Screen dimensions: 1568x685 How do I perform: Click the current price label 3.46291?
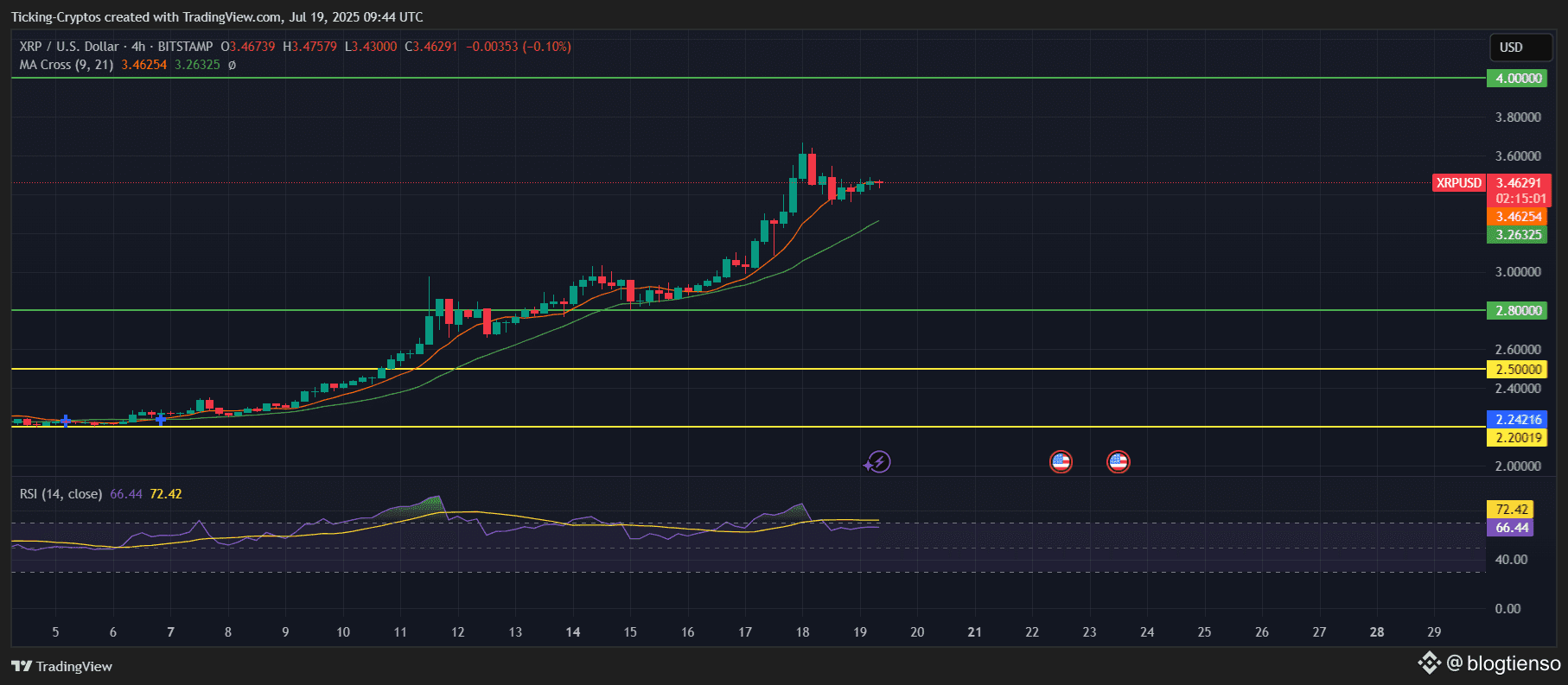1519,183
